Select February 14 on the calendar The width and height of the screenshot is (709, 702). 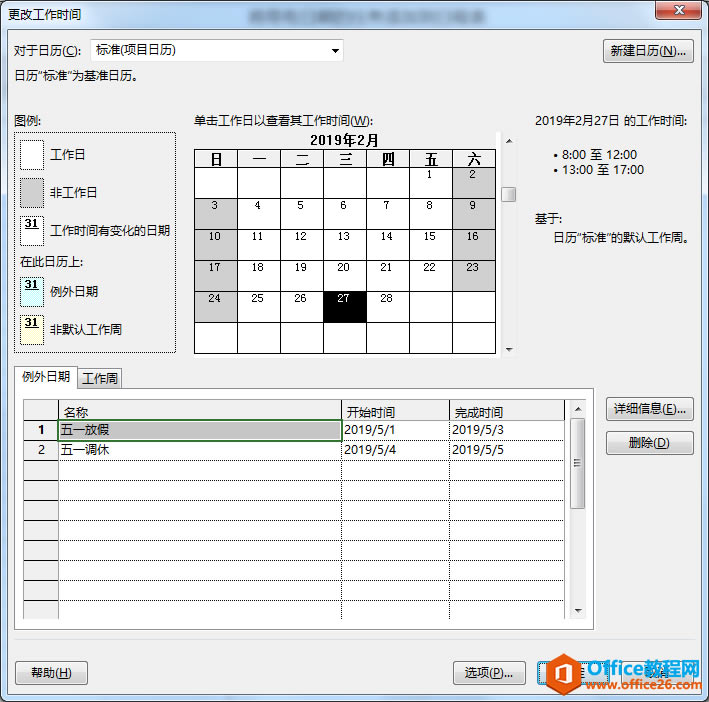(x=388, y=245)
